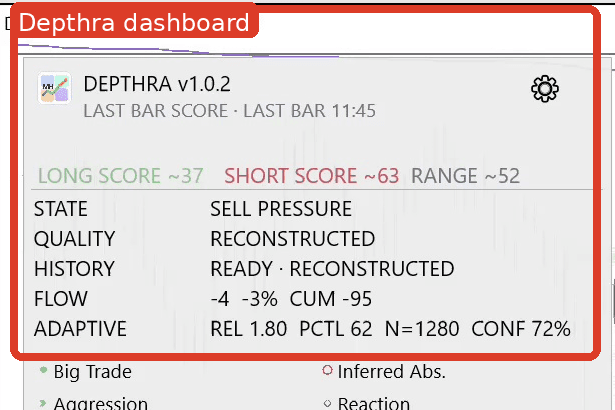The image size is (615, 410).
Task: Click the Reaction legend diamond marker
Action: (328, 403)
